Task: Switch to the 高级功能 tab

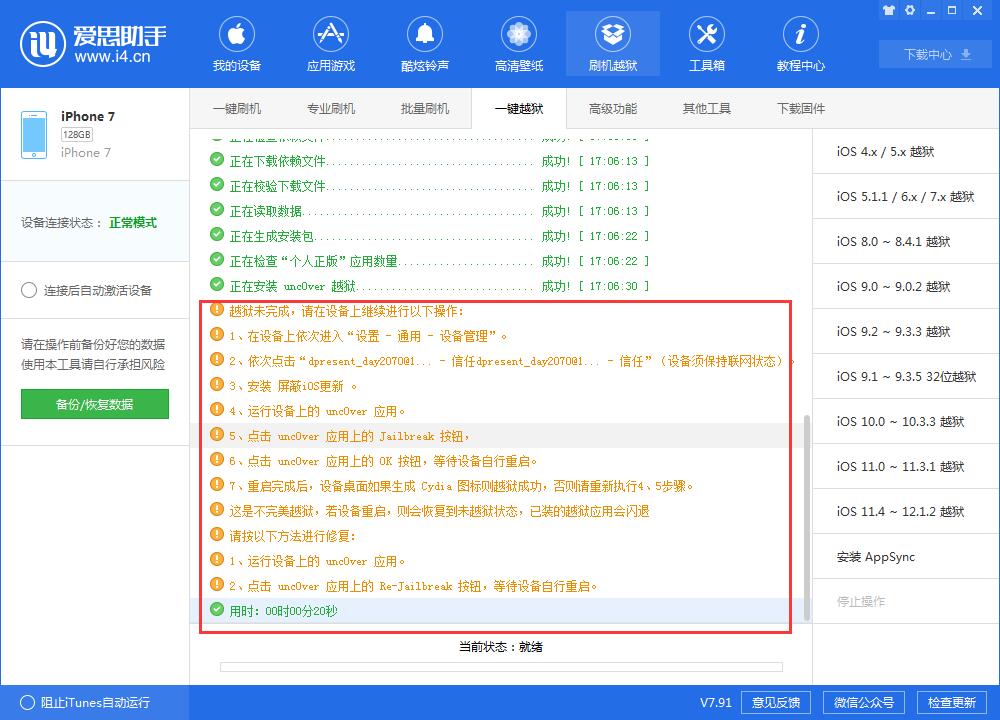Action: tap(612, 108)
